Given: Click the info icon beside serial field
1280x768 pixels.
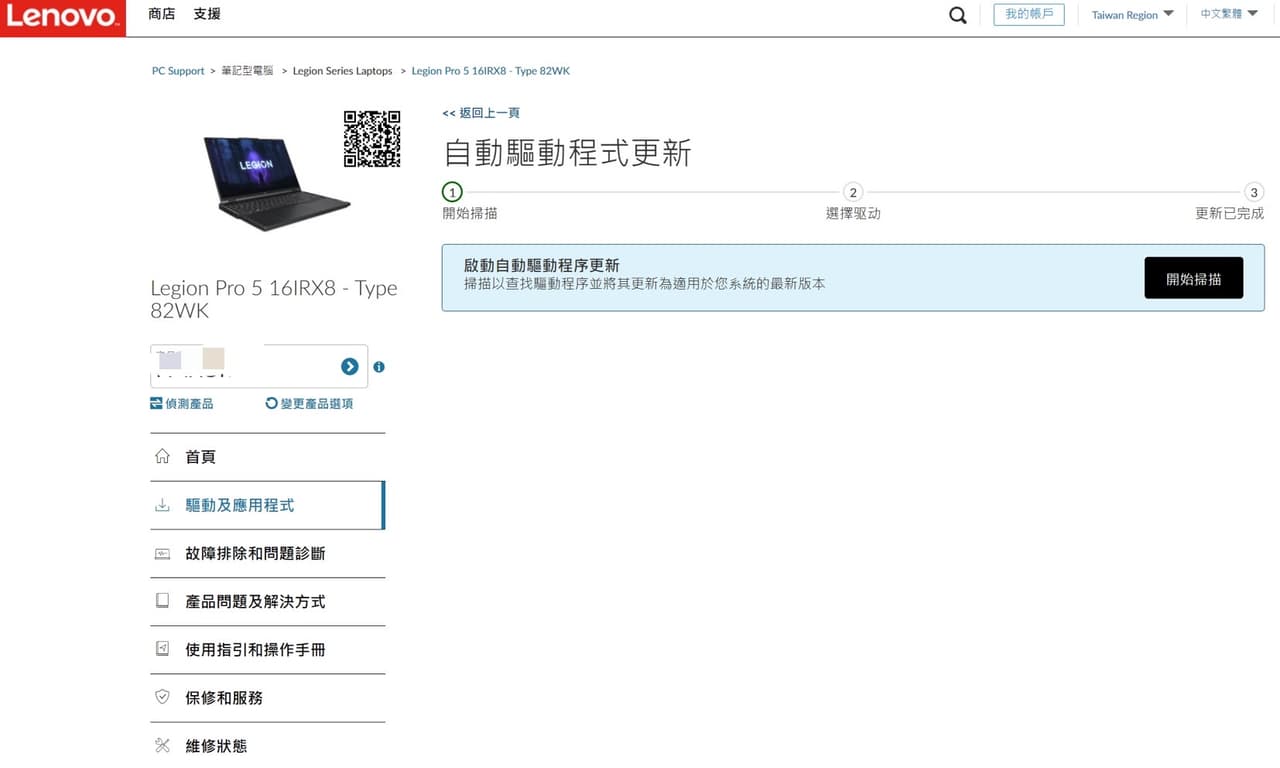Looking at the screenshot, I should pos(379,367).
